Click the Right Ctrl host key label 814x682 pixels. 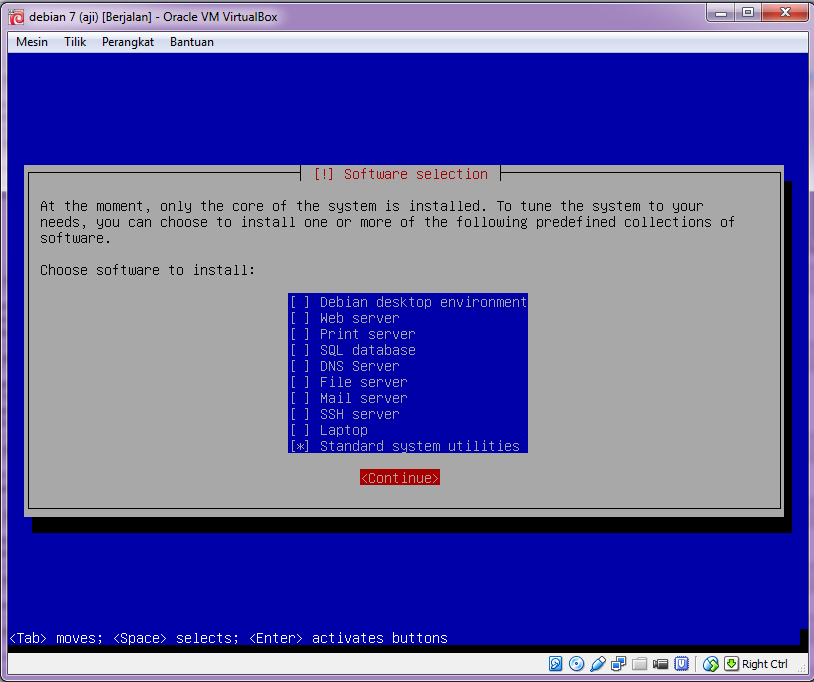(764, 664)
